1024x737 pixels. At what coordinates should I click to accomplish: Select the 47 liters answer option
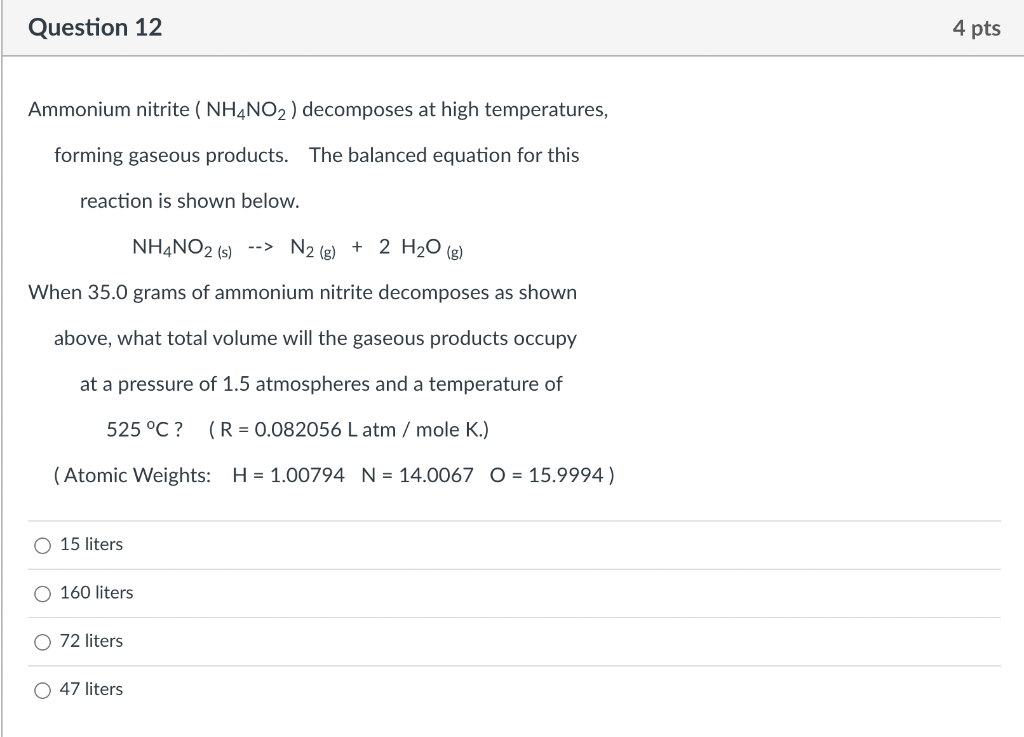(42, 689)
